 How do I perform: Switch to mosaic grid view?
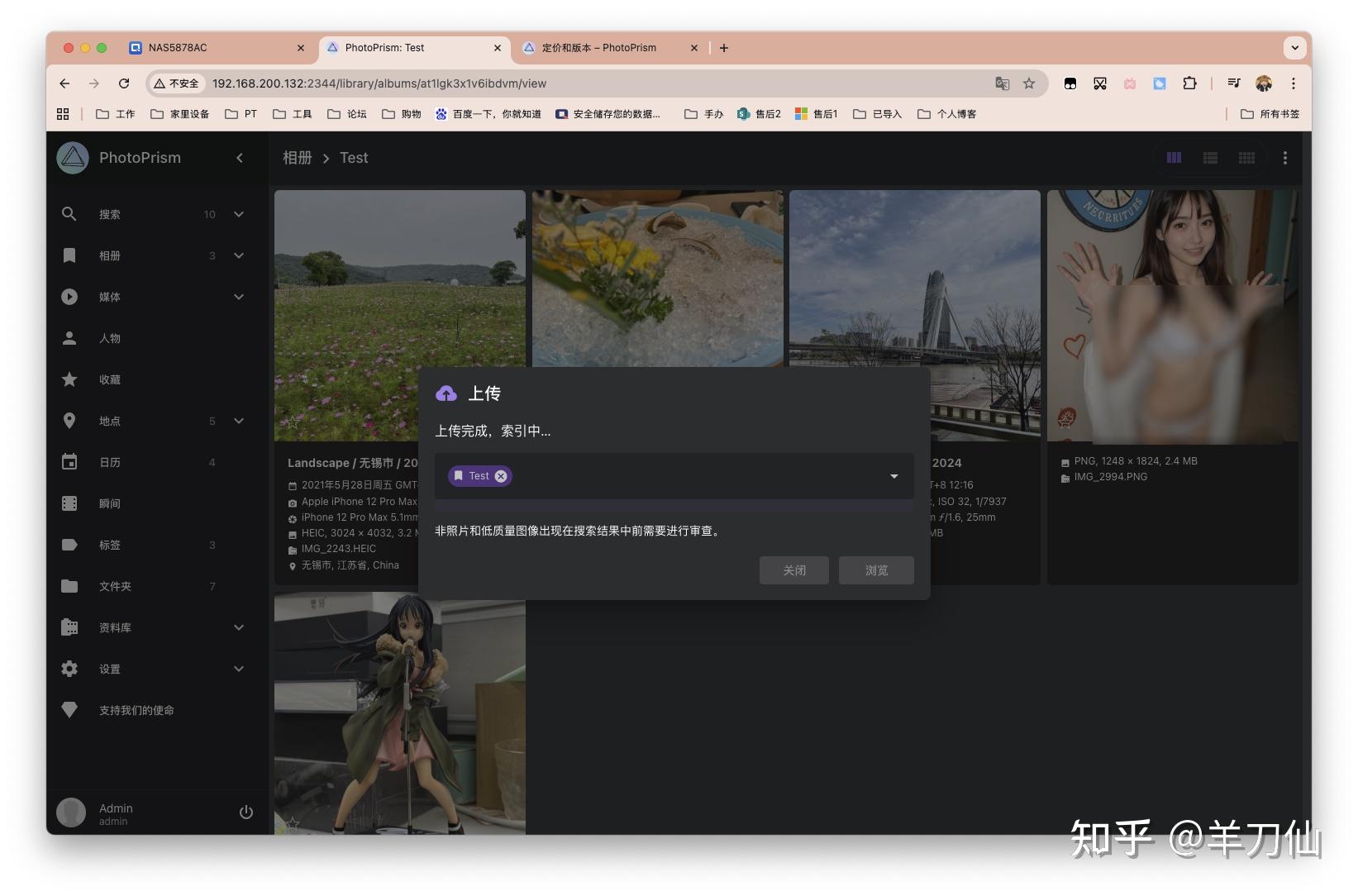click(x=1246, y=157)
